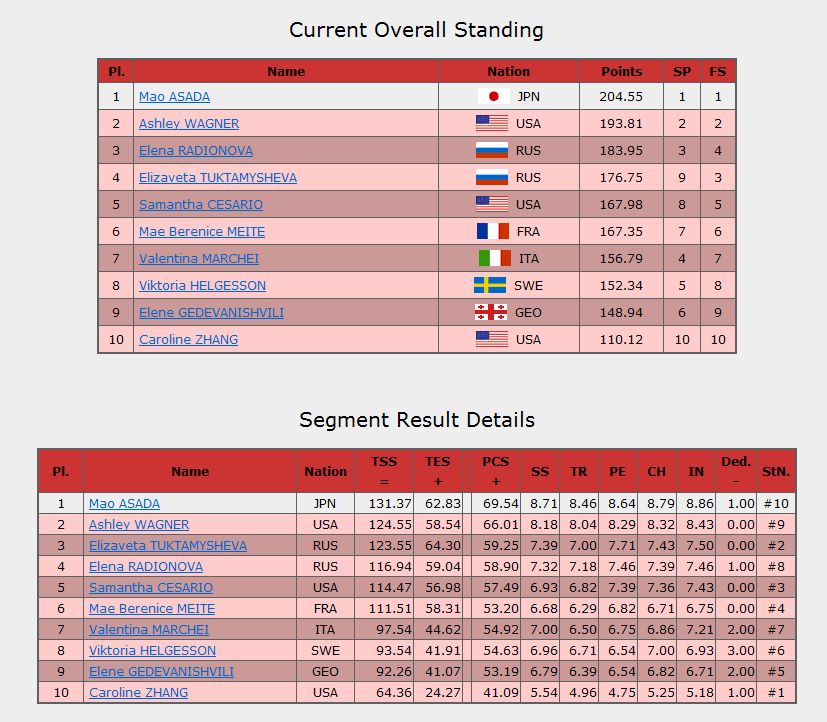Viewport: 827px width, 722px height.
Task: Click Caroline Zhang's USA flag in standings
Action: pos(492,339)
